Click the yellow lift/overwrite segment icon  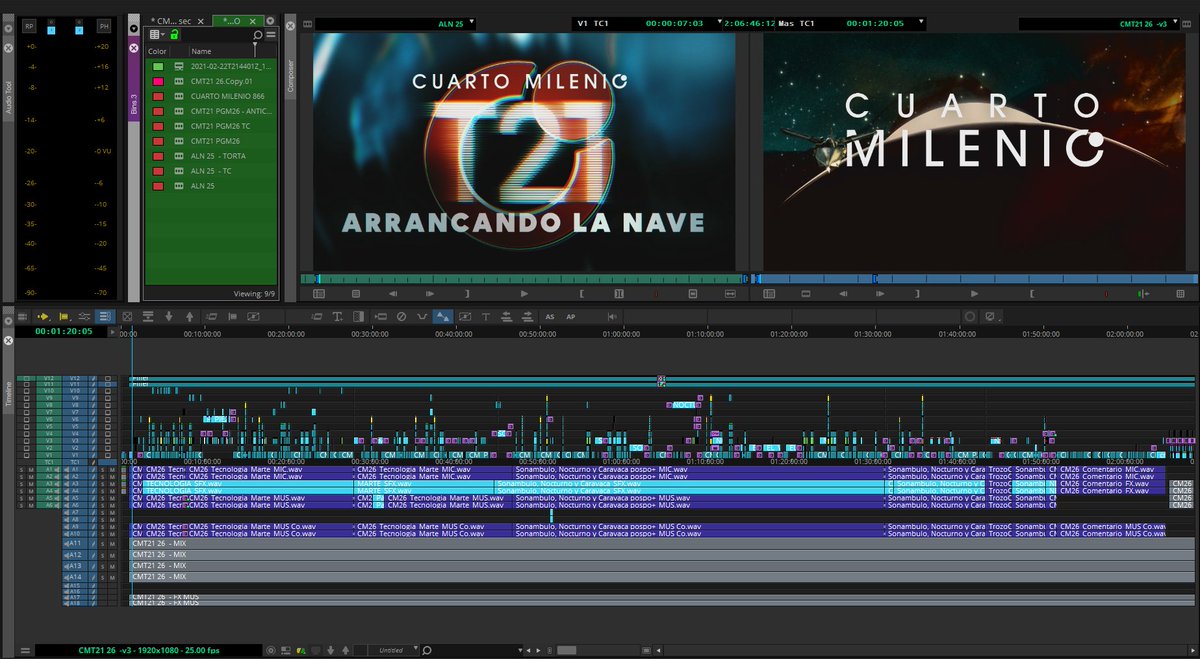pyautogui.click(x=64, y=317)
